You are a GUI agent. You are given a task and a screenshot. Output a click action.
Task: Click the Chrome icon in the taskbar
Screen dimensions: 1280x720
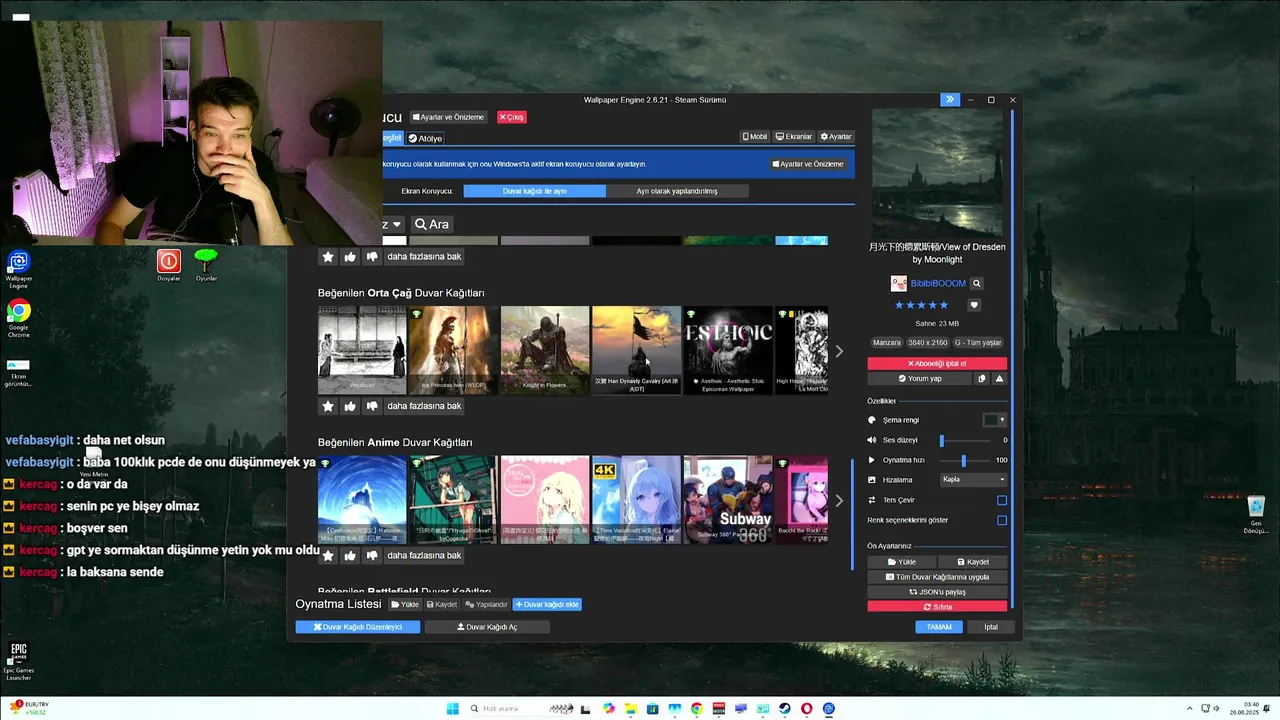coord(697,709)
